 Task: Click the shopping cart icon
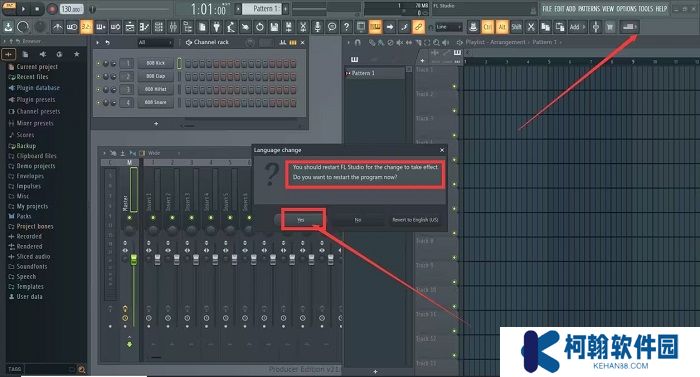(610, 27)
